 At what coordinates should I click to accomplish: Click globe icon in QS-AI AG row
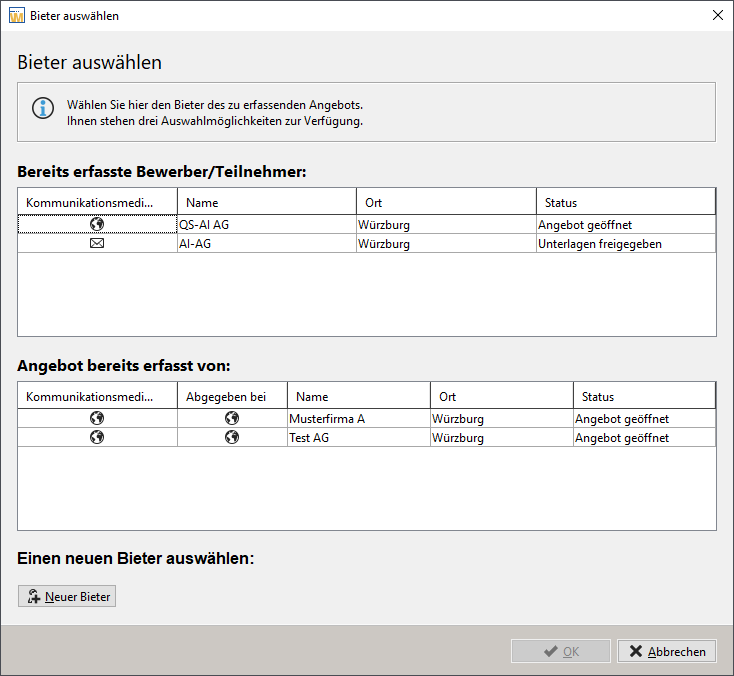(97, 224)
